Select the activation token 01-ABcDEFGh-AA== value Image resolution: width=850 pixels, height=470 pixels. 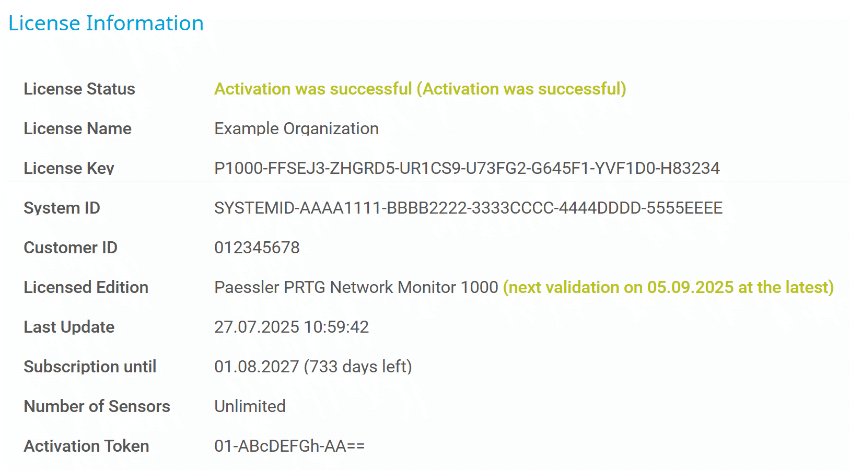pyautogui.click(x=290, y=446)
